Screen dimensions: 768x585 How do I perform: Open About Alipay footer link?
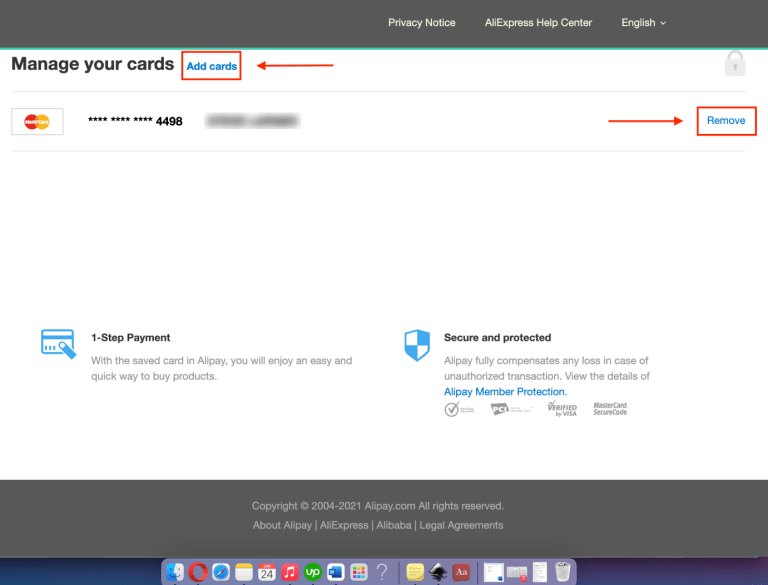click(x=282, y=525)
